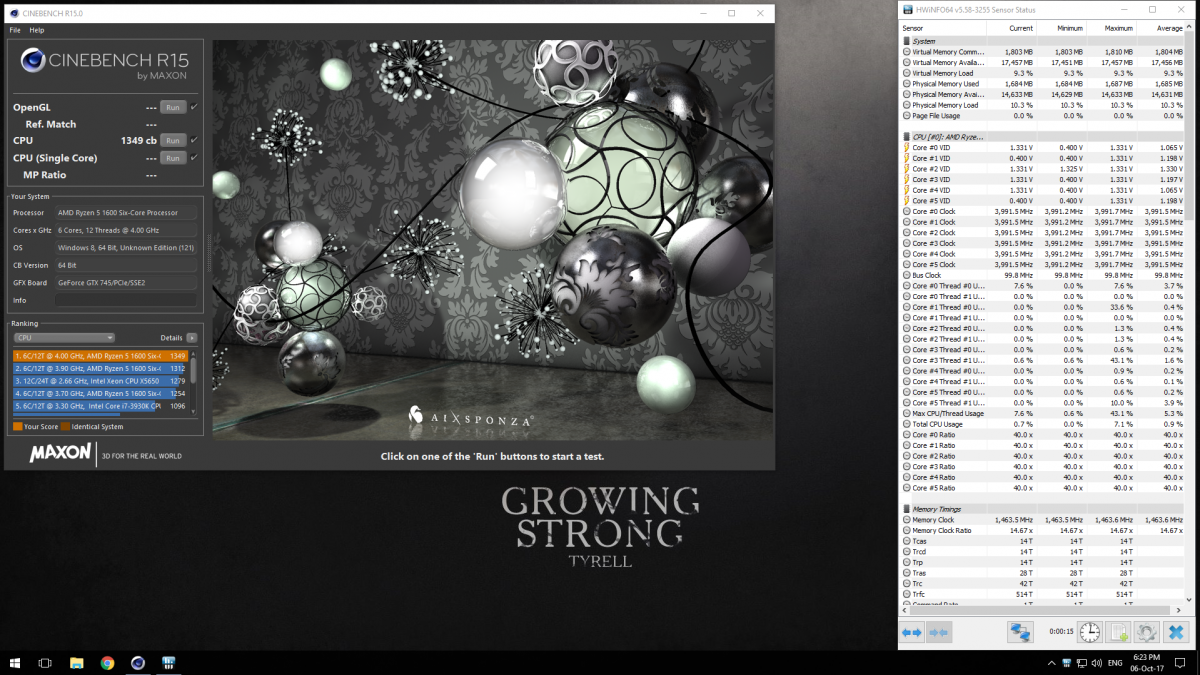The height and width of the screenshot is (675, 1200).
Task: Select ranking entry scoring 1254
Action: click(x=100, y=394)
